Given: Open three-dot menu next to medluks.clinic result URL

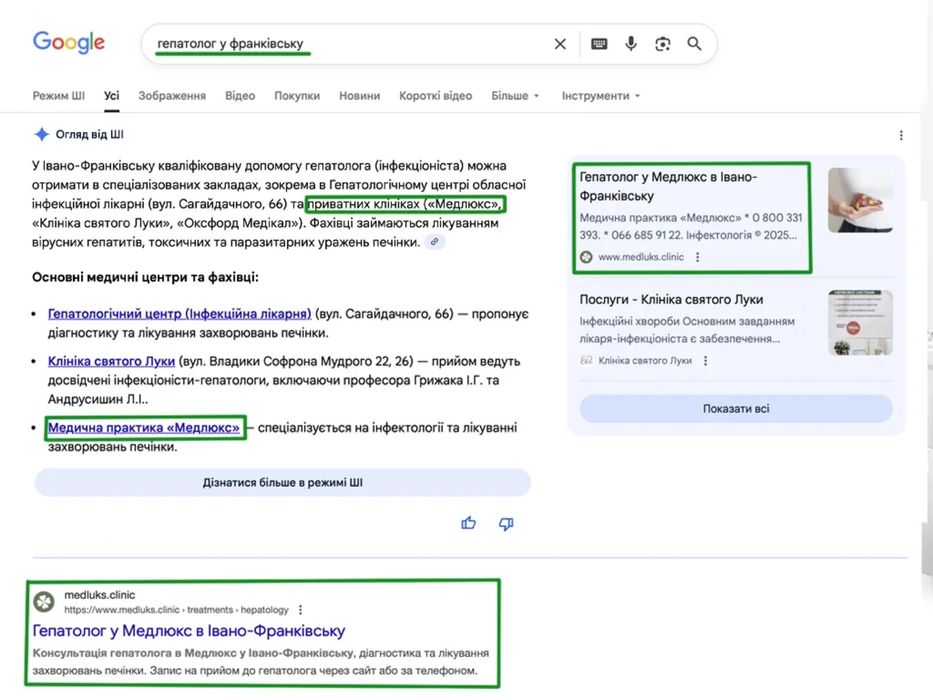Looking at the screenshot, I should [x=300, y=610].
